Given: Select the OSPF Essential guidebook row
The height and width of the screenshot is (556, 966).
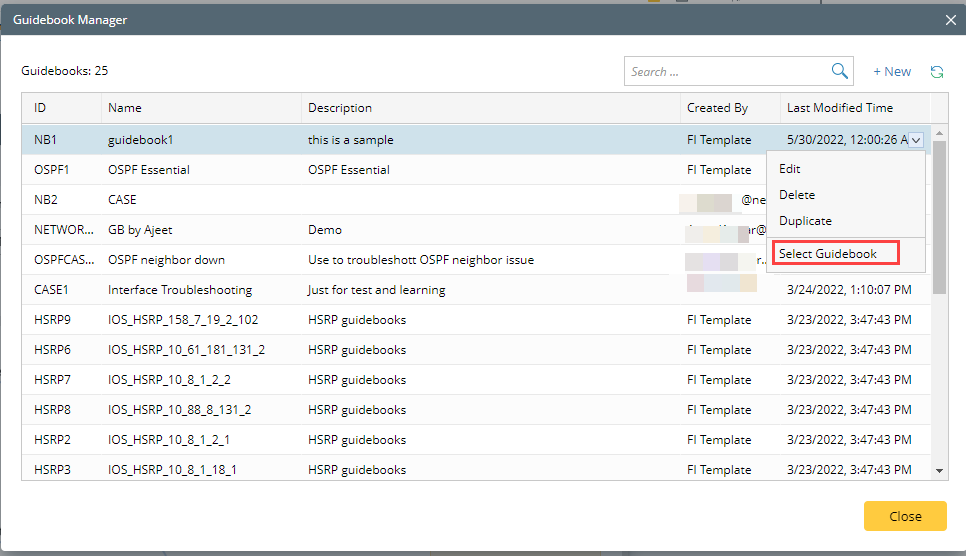Looking at the screenshot, I should pyautogui.click(x=150, y=170).
